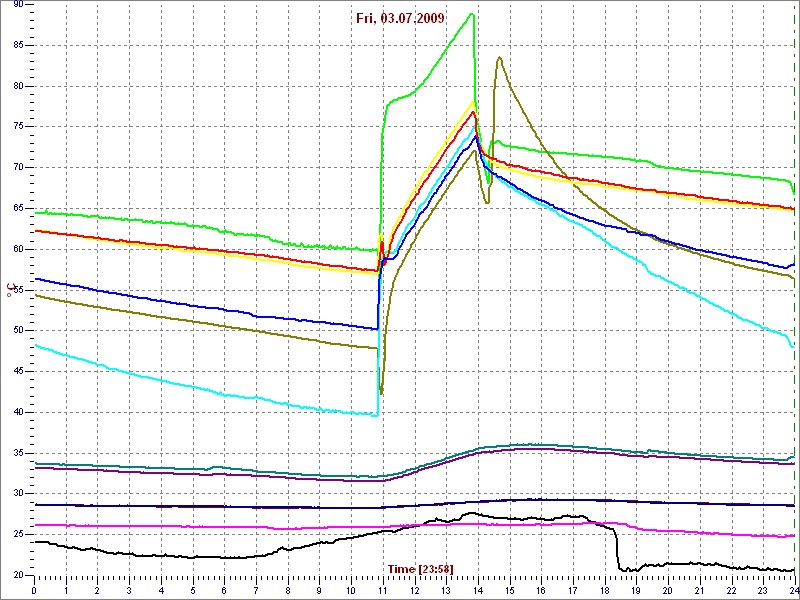800x600 pixels.
Task: Click hour '19' on the time axis
Action: [x=636, y=589]
